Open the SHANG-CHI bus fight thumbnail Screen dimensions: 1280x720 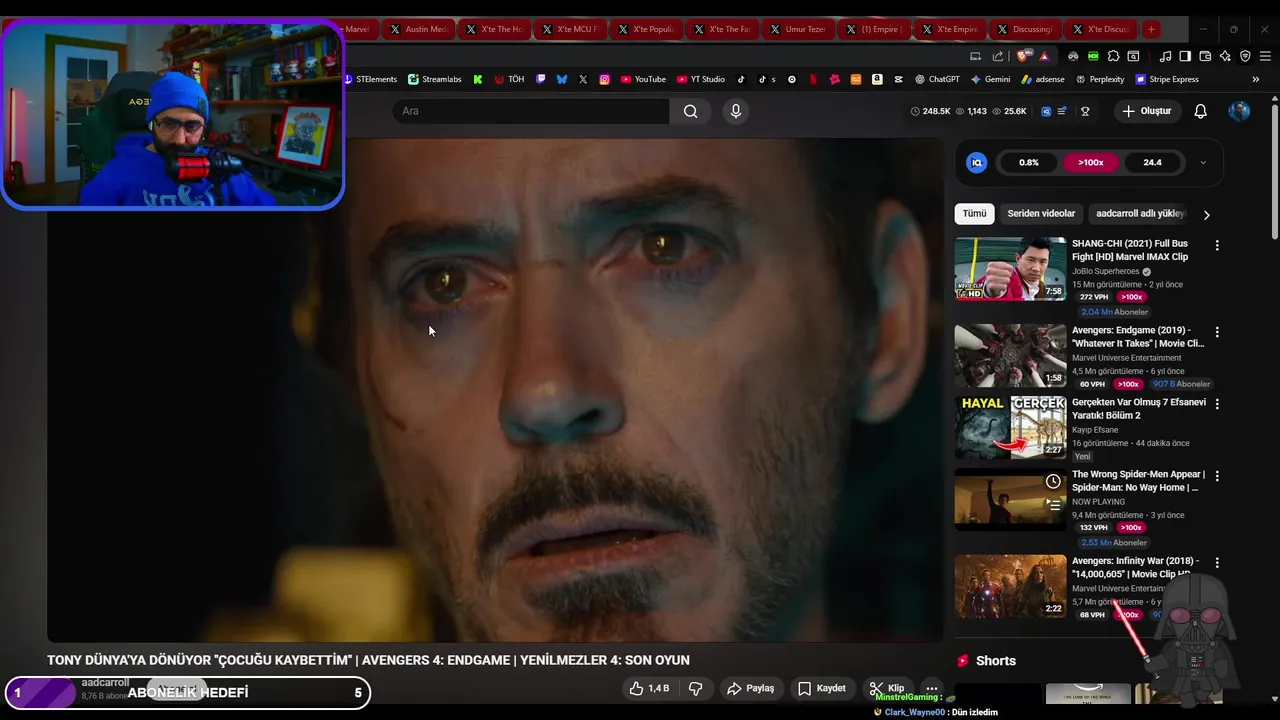pyautogui.click(x=1010, y=268)
